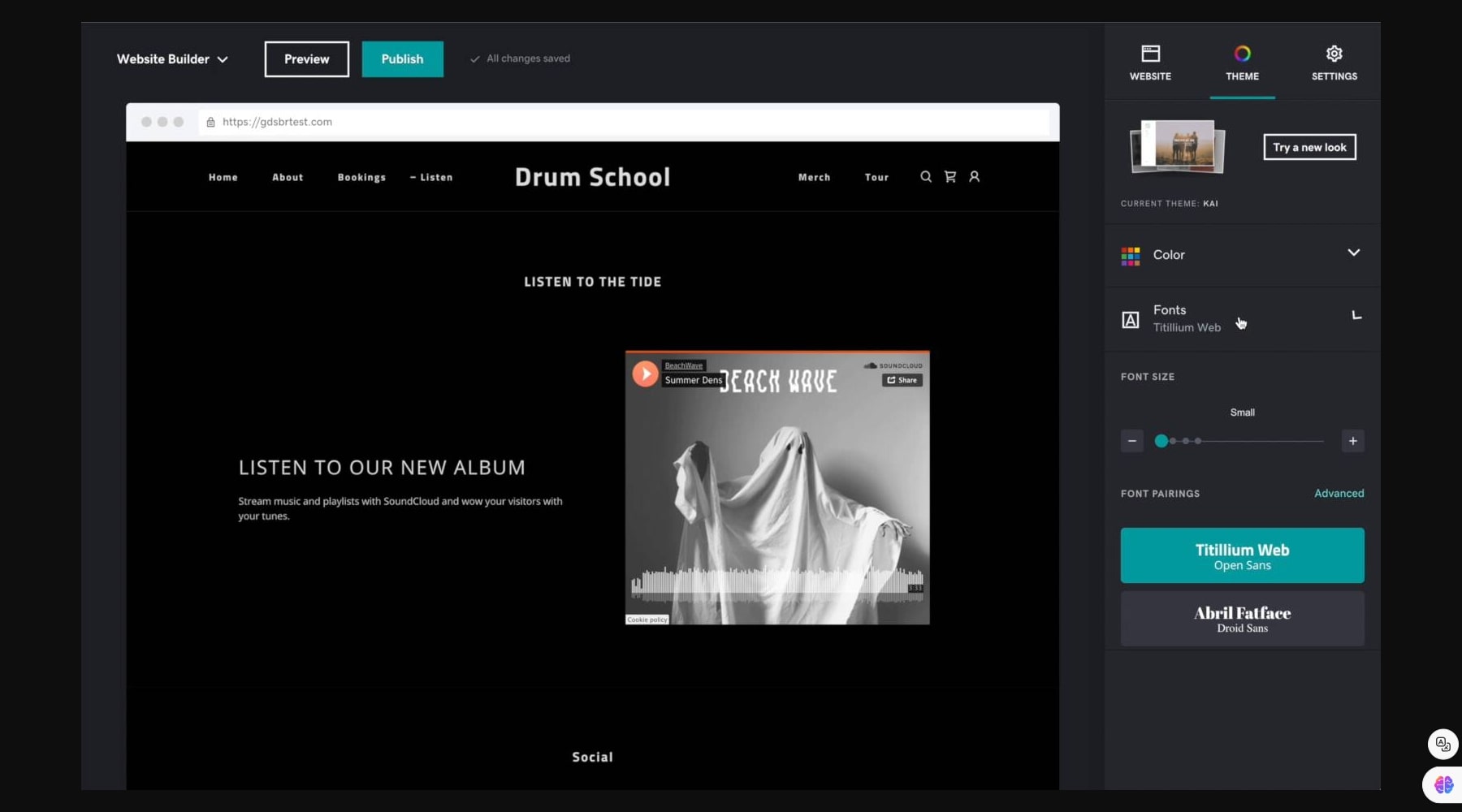Open the Settings gear tab
The height and width of the screenshot is (812, 1462).
[x=1334, y=62]
